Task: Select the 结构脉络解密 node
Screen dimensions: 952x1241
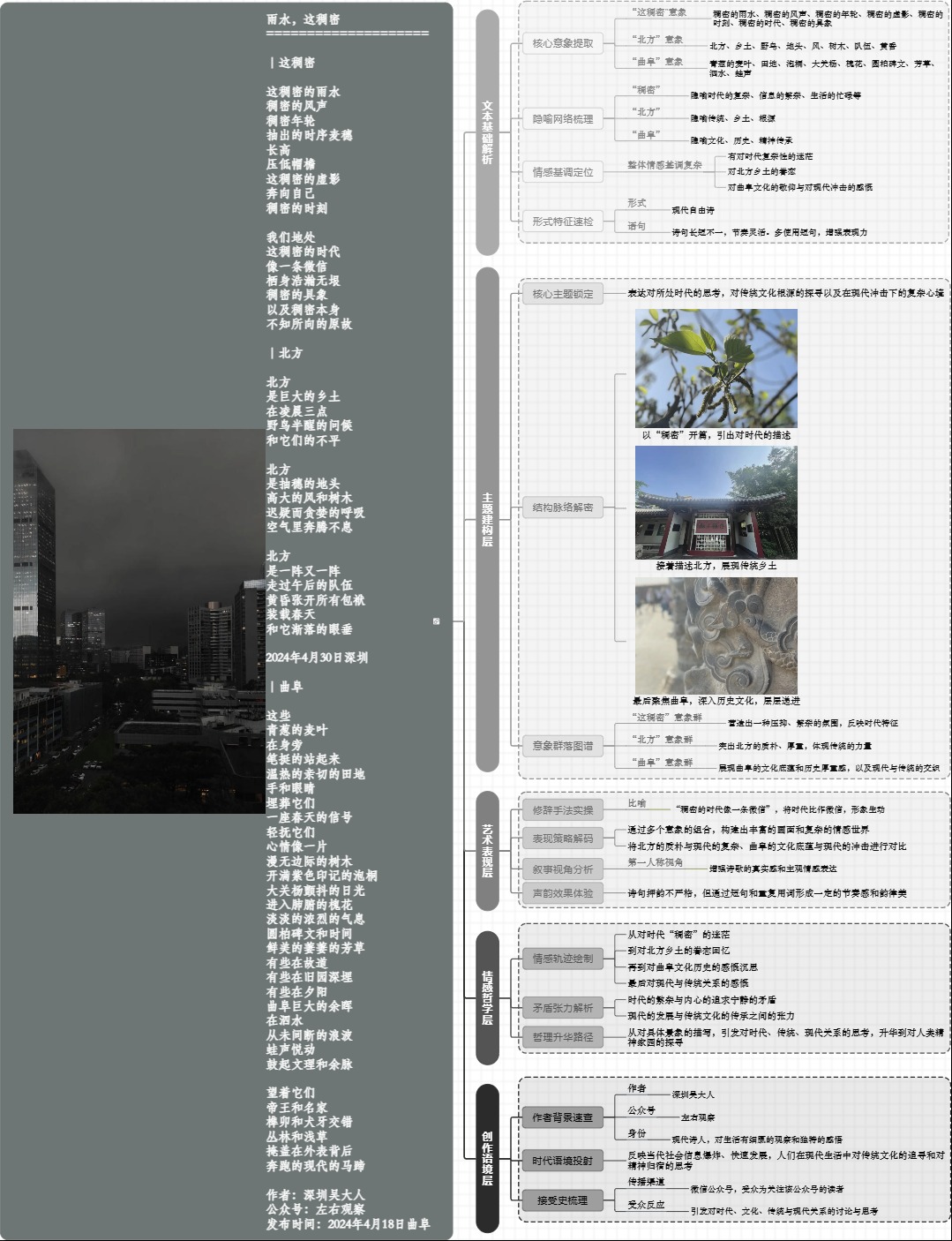Action: pyautogui.click(x=562, y=508)
